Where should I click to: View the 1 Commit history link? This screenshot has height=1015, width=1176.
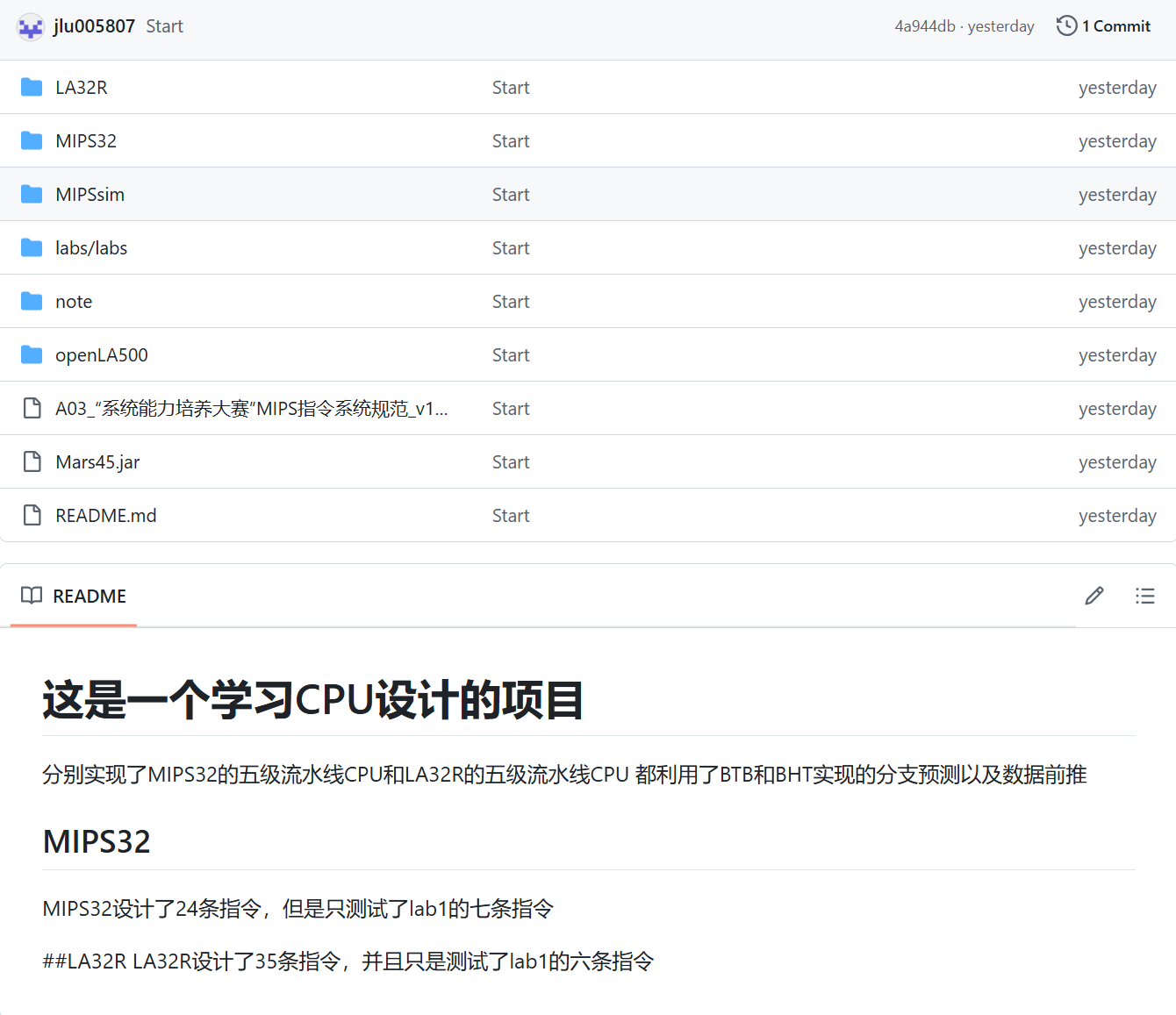[1115, 26]
